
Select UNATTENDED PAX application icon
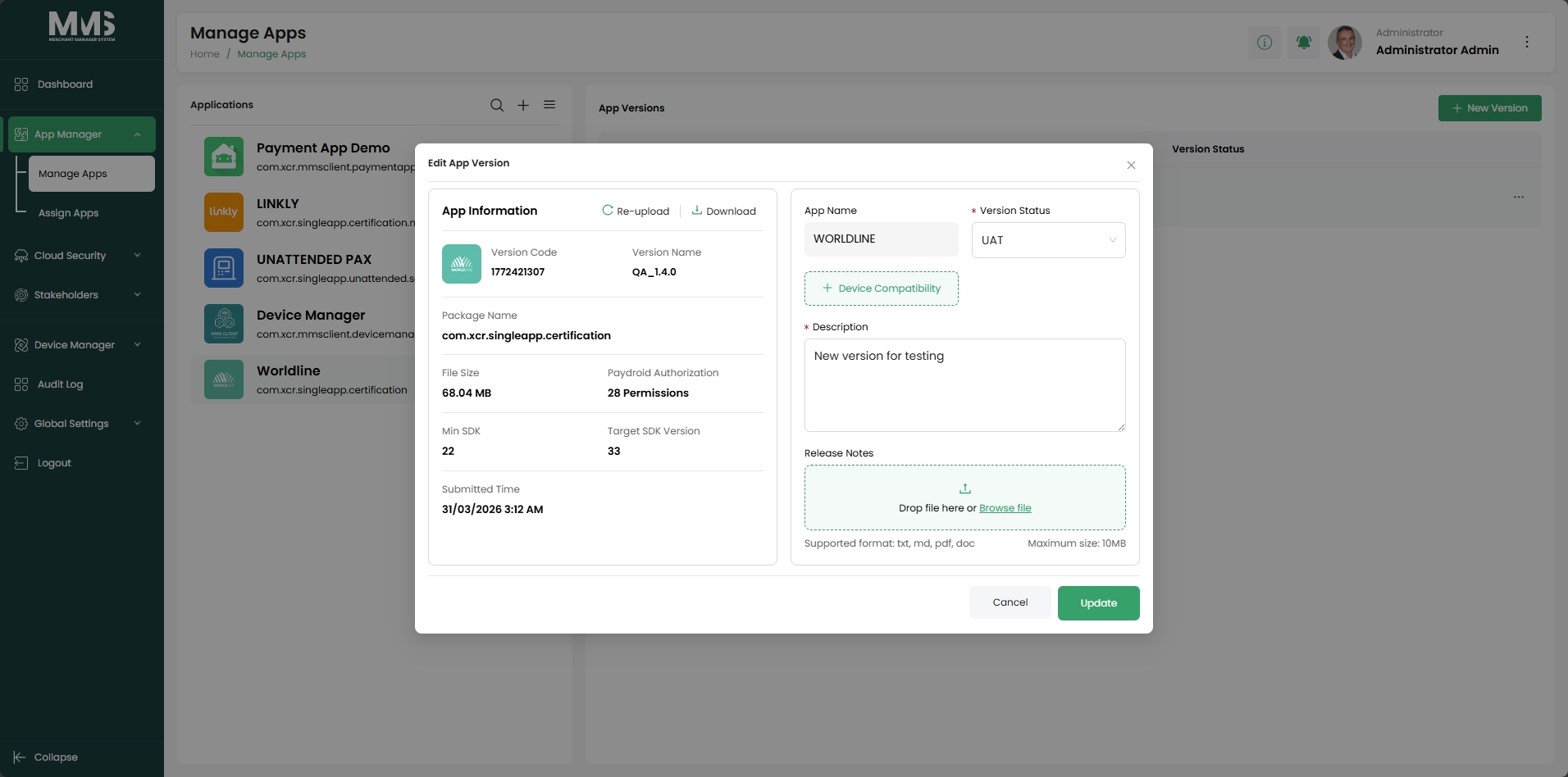[224, 268]
